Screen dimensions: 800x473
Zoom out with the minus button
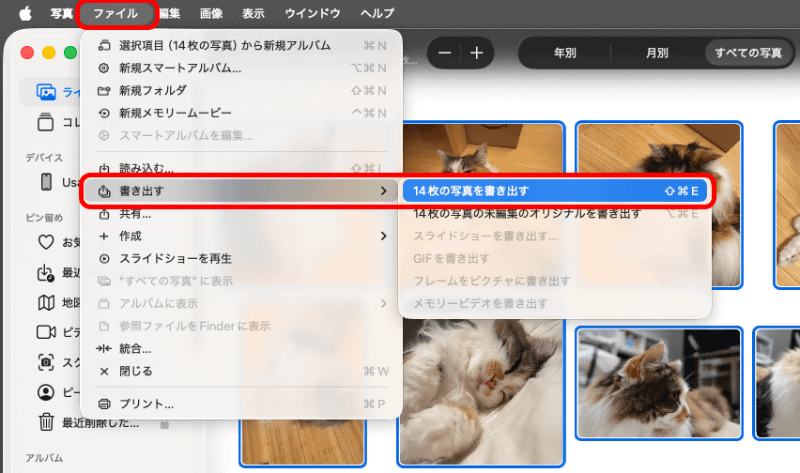click(444, 53)
